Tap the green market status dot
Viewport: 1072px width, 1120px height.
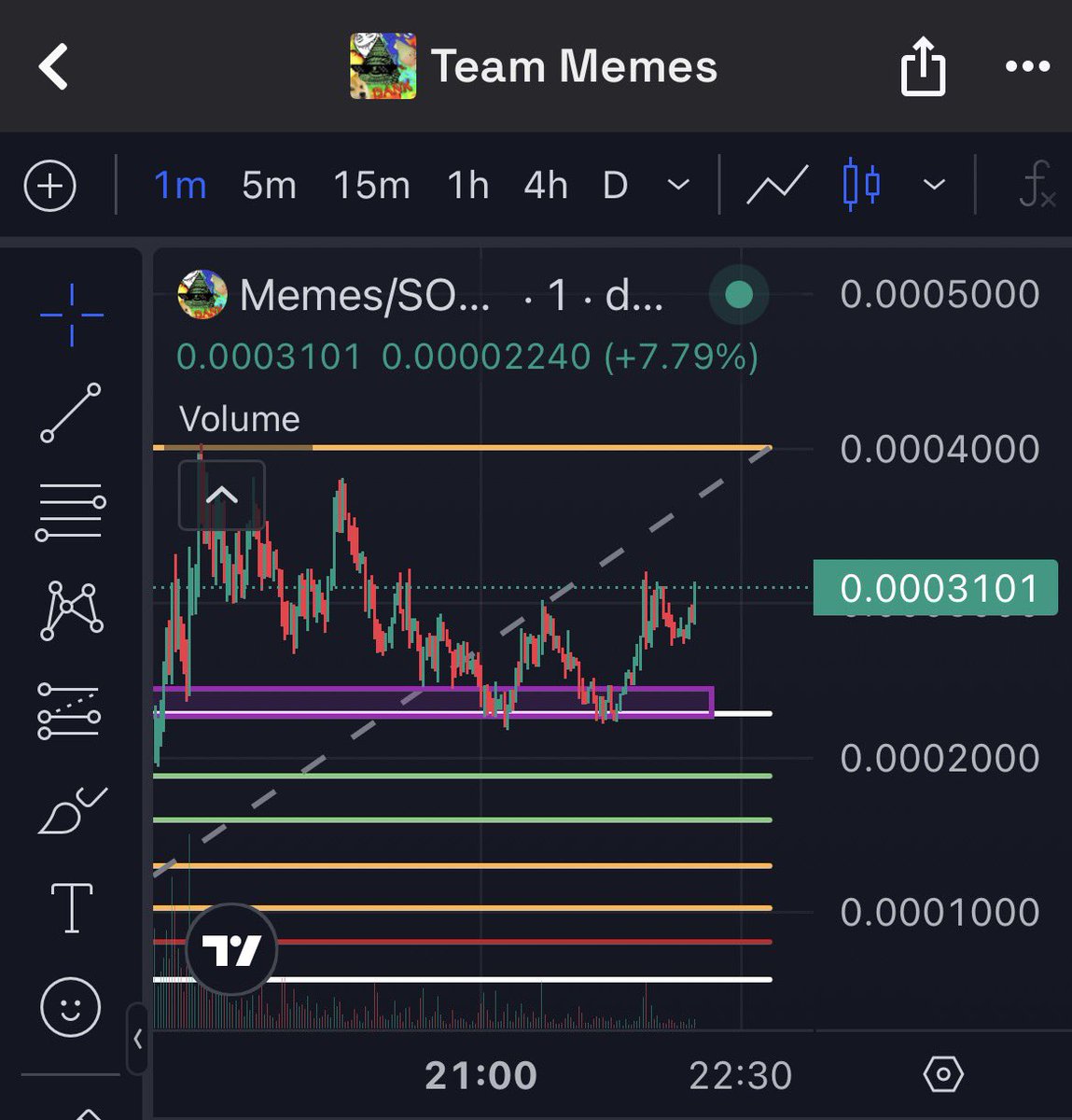click(739, 295)
